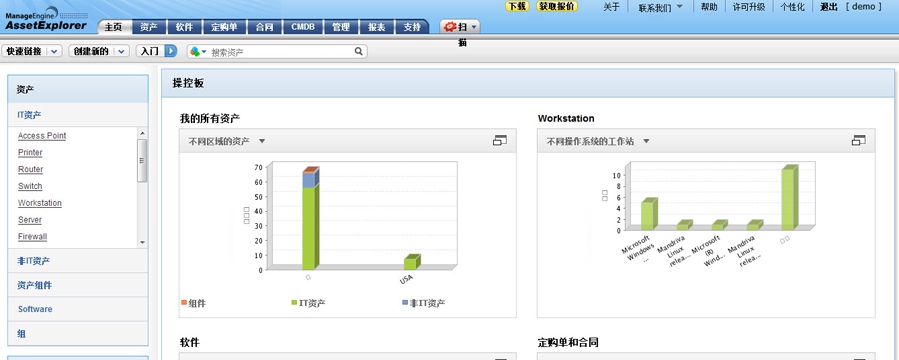Click the scan gear icon
This screenshot has height=360, width=899.
pyautogui.click(x=450, y=27)
